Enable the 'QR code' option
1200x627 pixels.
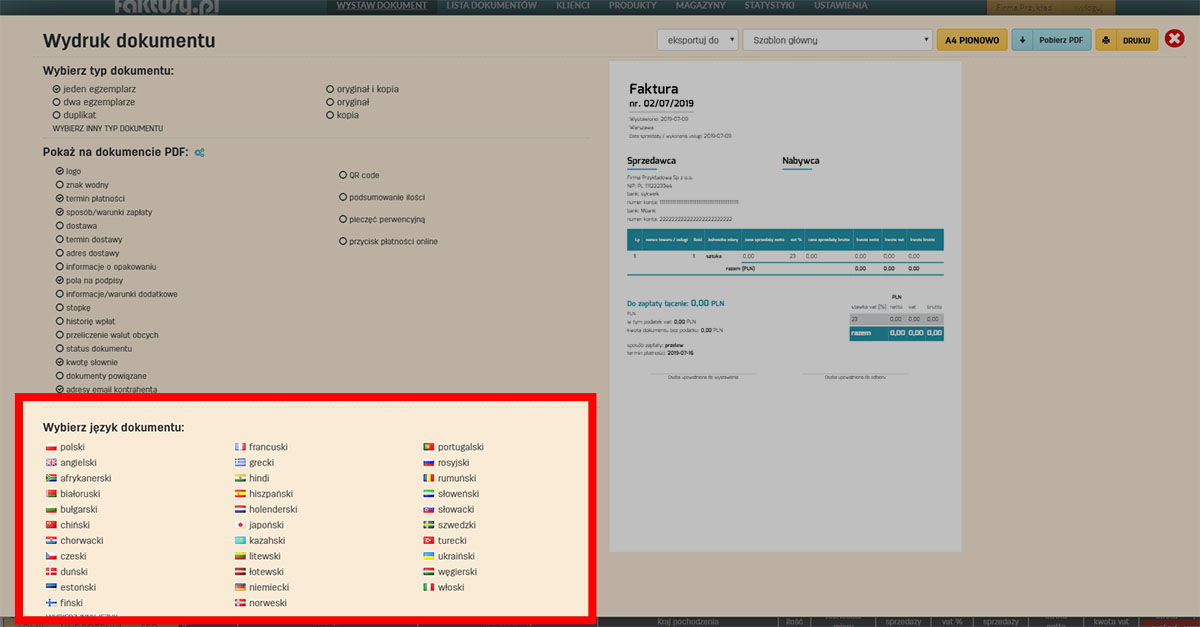pyautogui.click(x=343, y=175)
